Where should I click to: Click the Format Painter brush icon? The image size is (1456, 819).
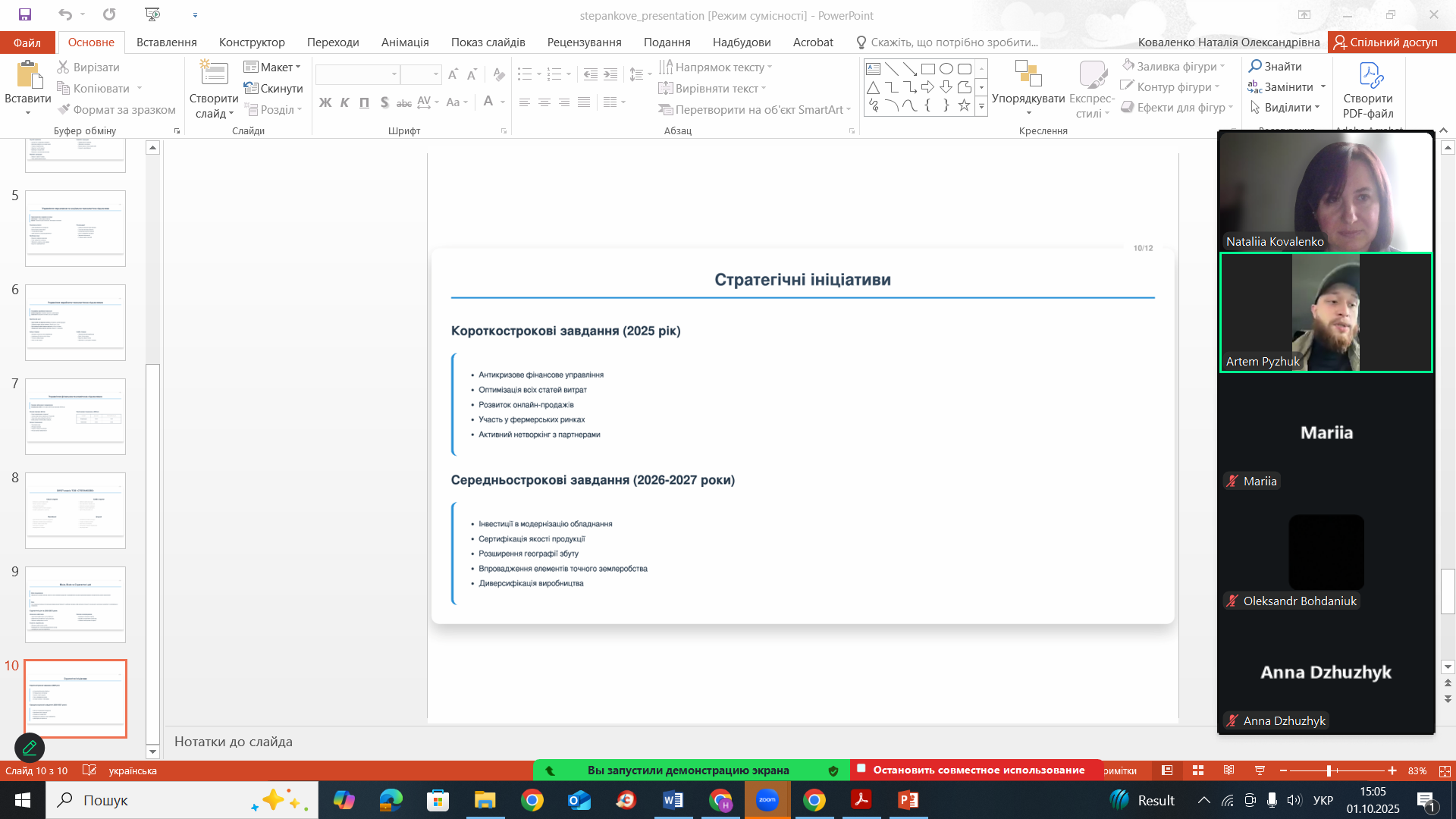coord(64,109)
